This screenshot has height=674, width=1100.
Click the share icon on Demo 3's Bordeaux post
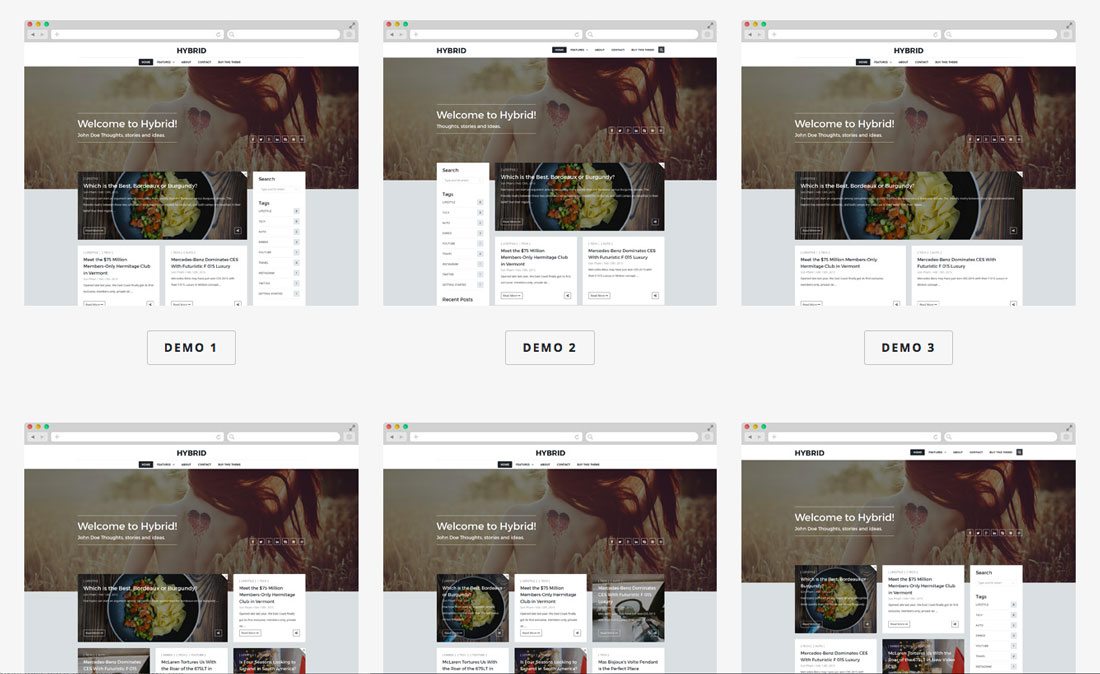tap(1013, 230)
